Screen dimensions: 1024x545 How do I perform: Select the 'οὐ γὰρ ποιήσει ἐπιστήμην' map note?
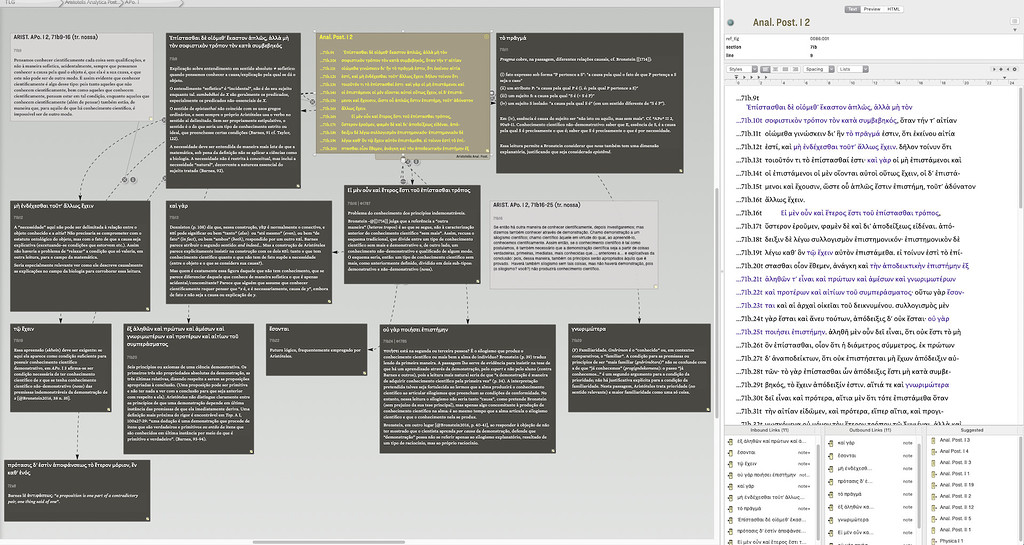[x=468, y=388]
